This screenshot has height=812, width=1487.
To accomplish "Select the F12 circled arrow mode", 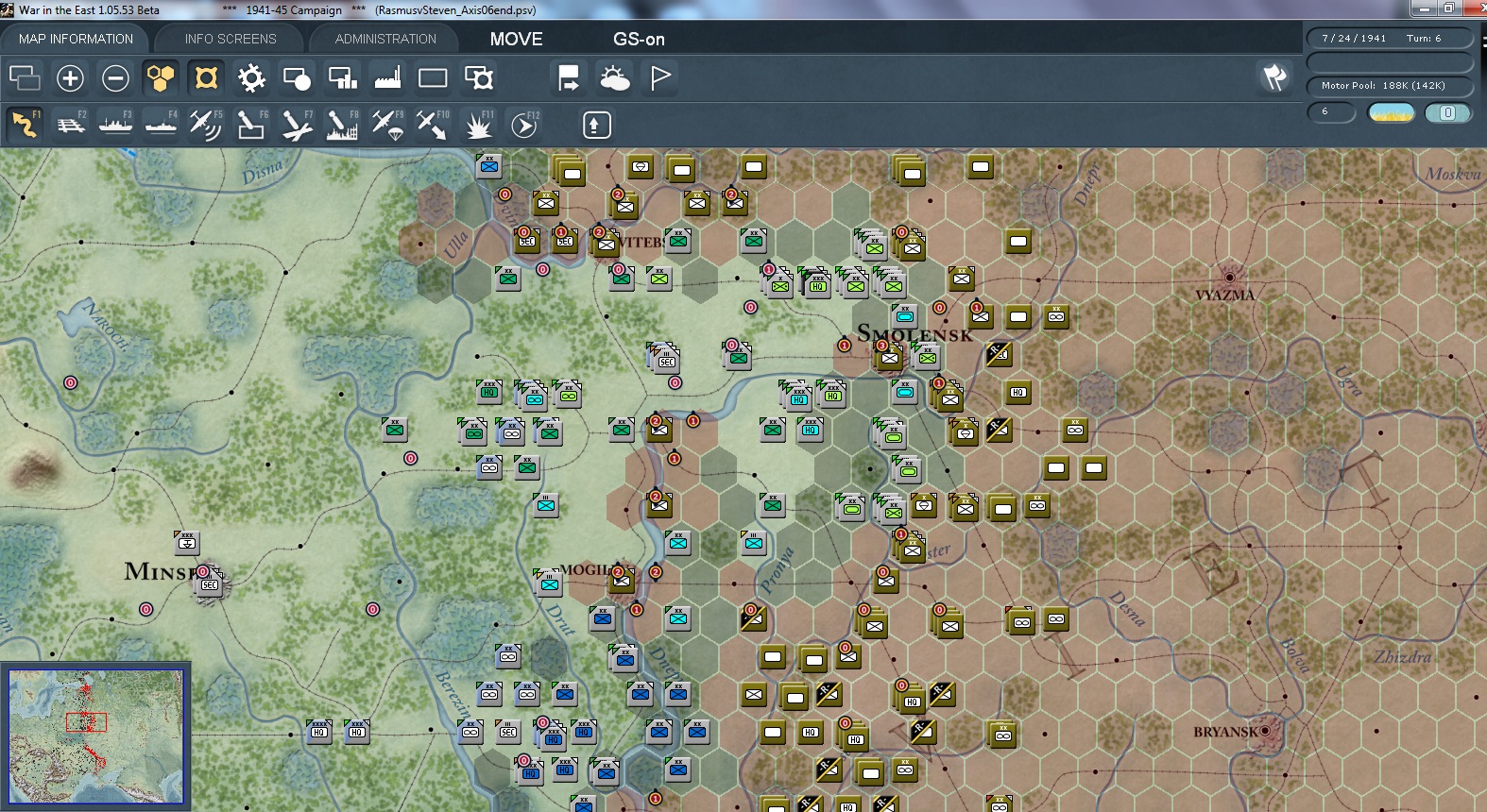I will (x=524, y=124).
